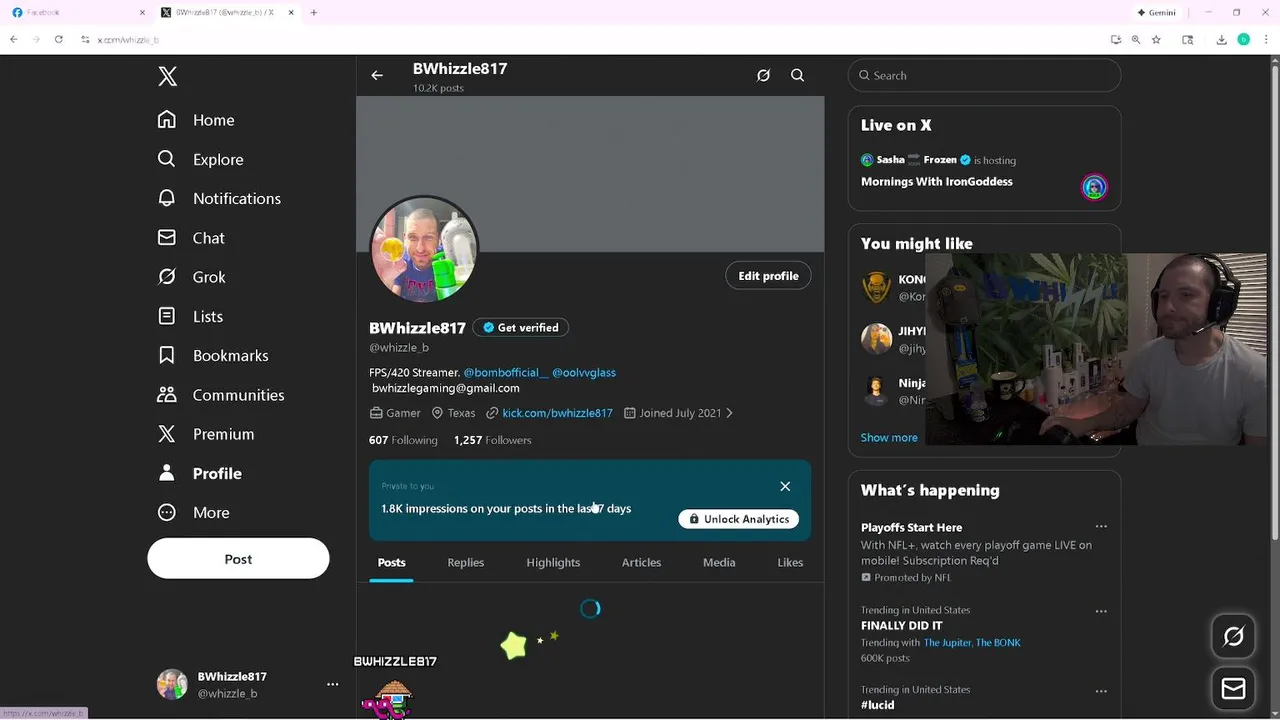This screenshot has height=720, width=1280.
Task: Switch to the Replies tab
Action: 465,562
